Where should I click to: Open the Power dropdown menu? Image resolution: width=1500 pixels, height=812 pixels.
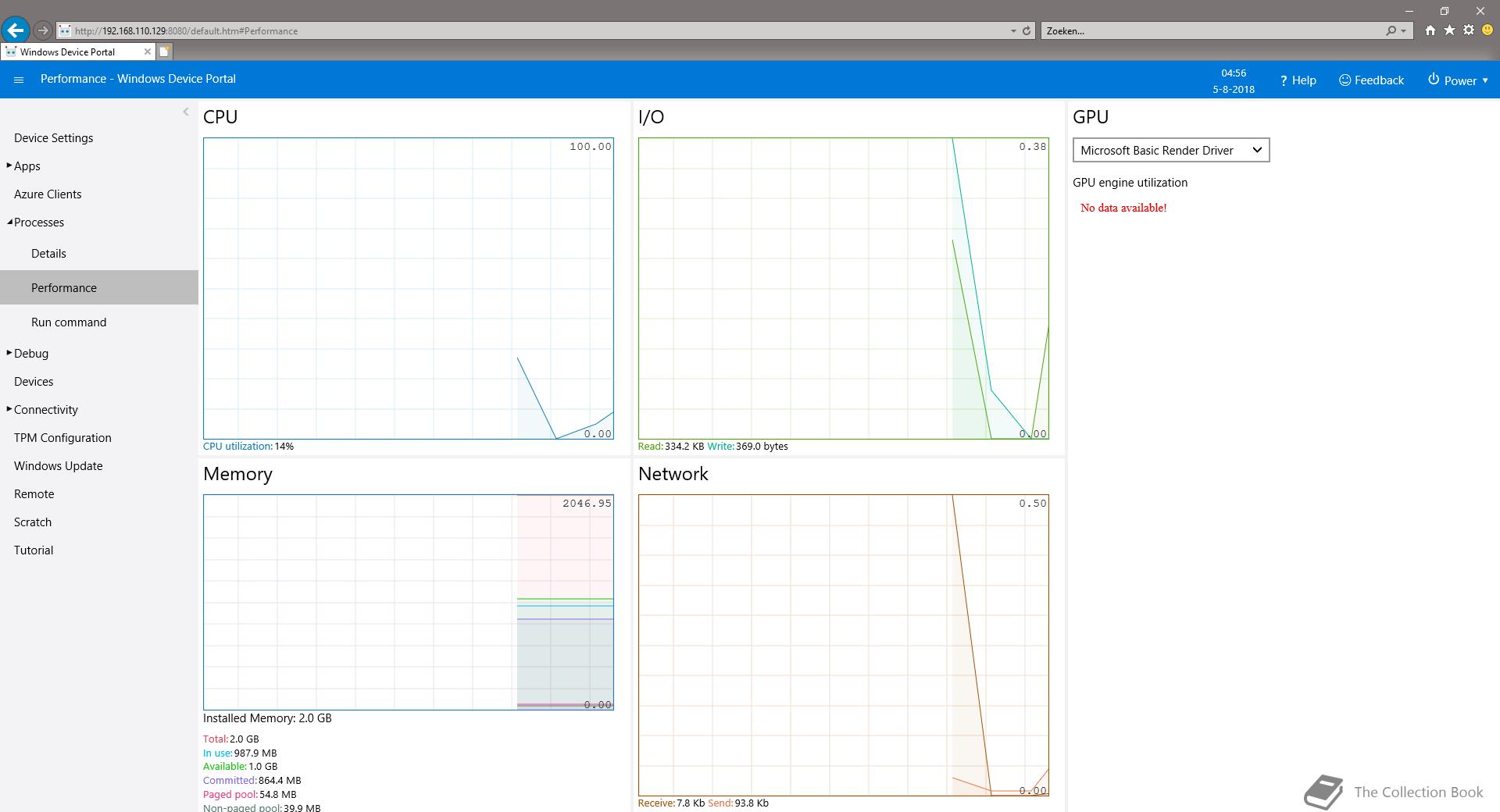(x=1458, y=80)
